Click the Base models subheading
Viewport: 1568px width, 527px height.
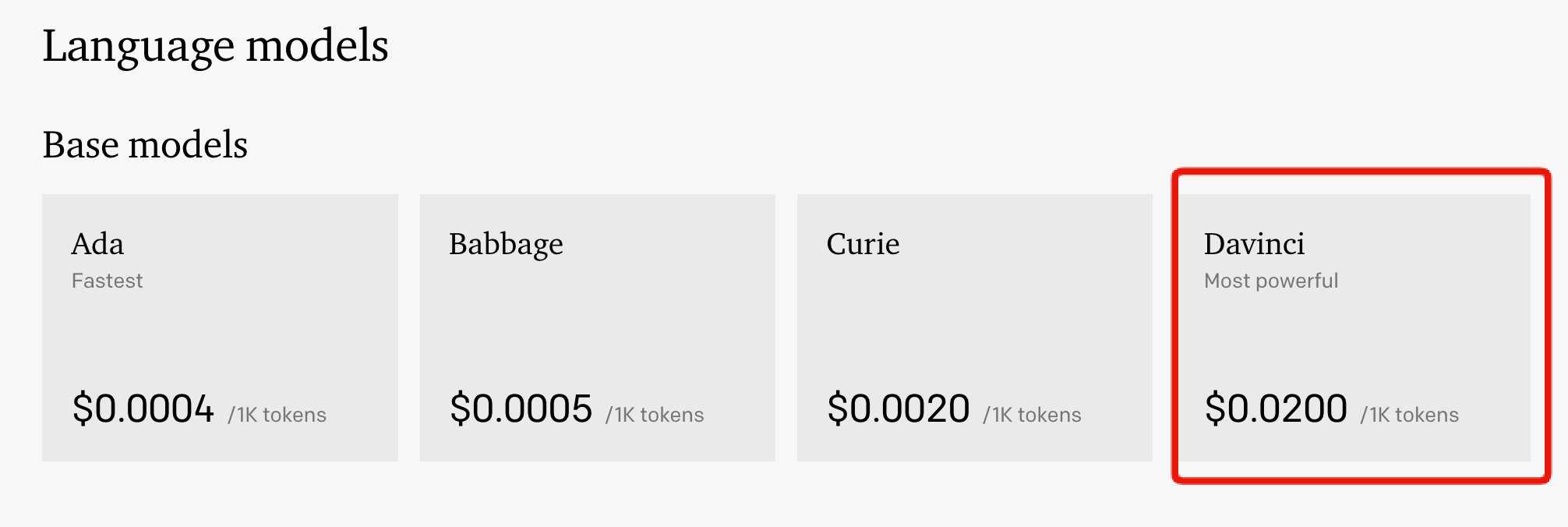click(x=145, y=145)
